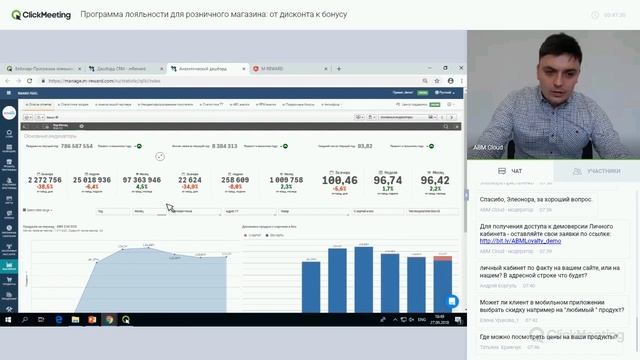Click the round company logo in sidebar
640x360 pixels.
point(9,113)
